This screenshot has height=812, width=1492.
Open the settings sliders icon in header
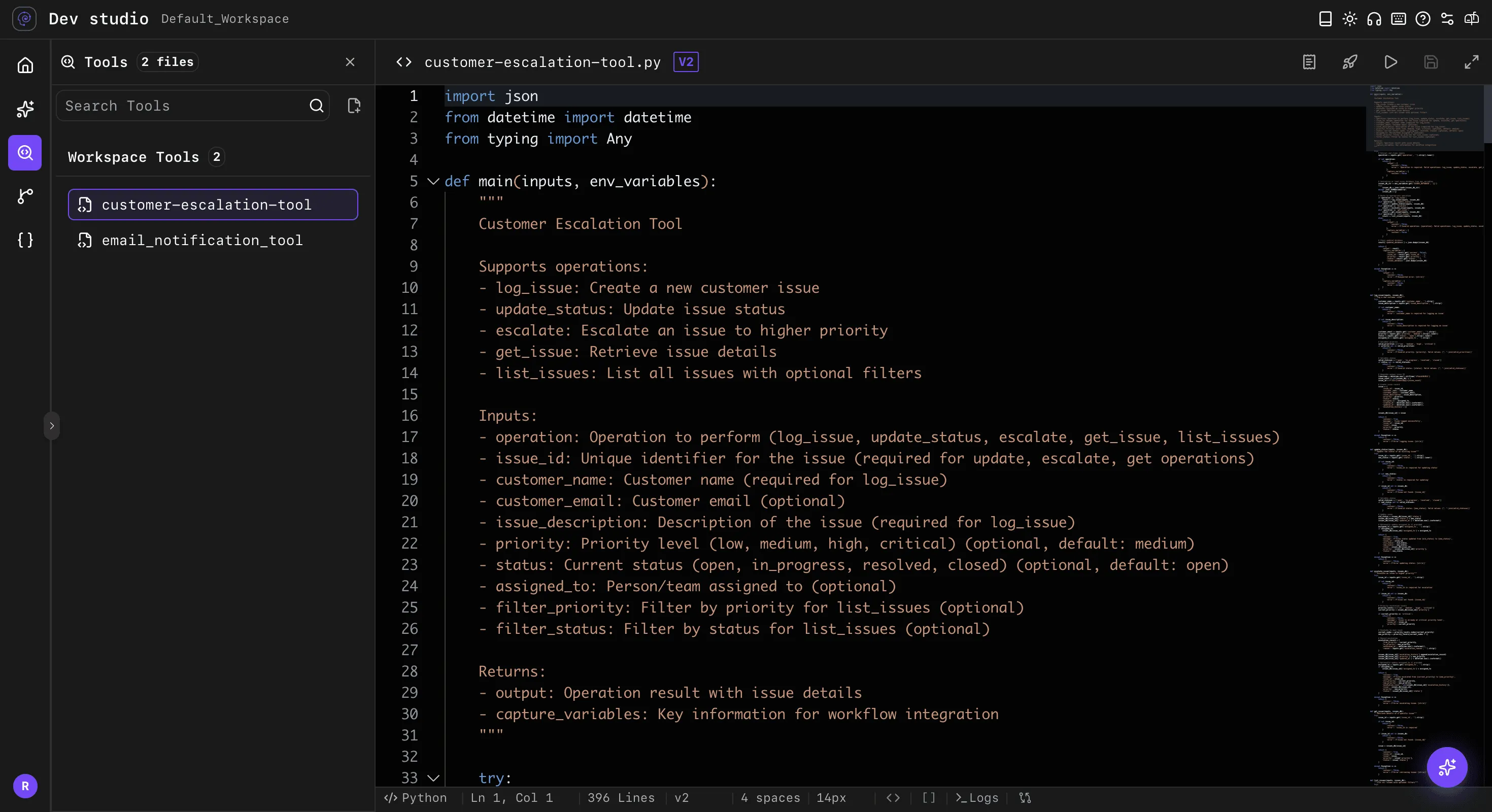pos(1447,19)
